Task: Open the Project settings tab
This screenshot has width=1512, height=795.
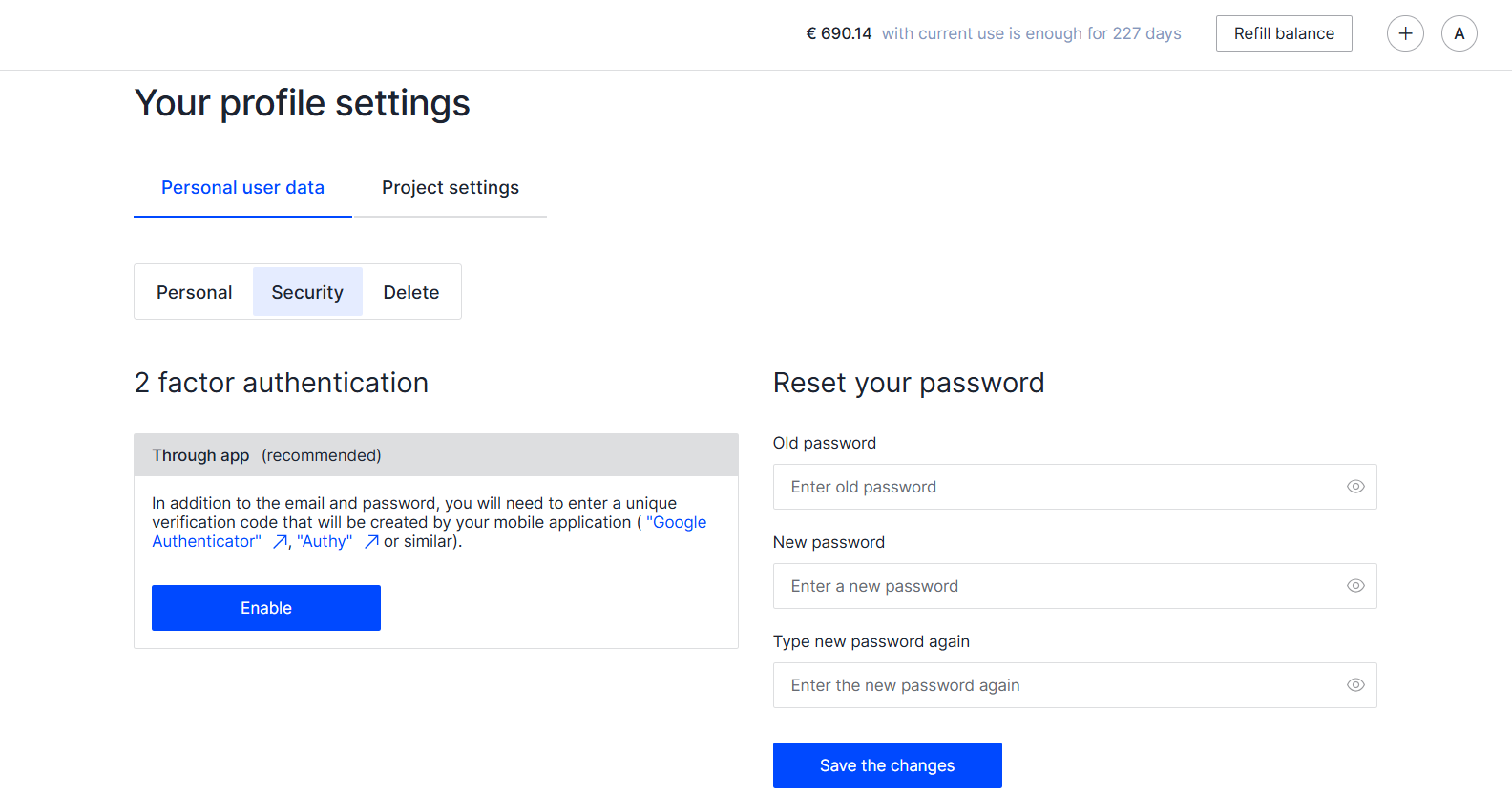Action: [x=451, y=188]
